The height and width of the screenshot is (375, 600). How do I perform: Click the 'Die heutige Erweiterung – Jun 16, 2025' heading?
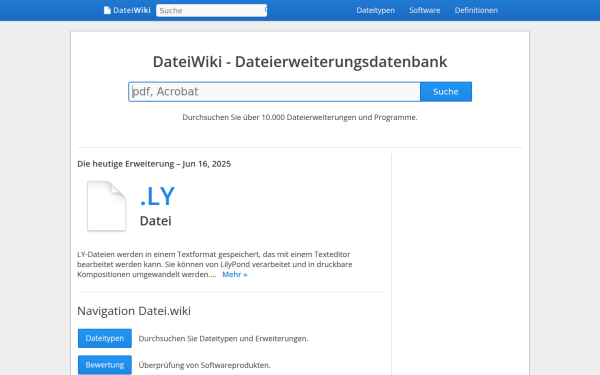click(154, 164)
